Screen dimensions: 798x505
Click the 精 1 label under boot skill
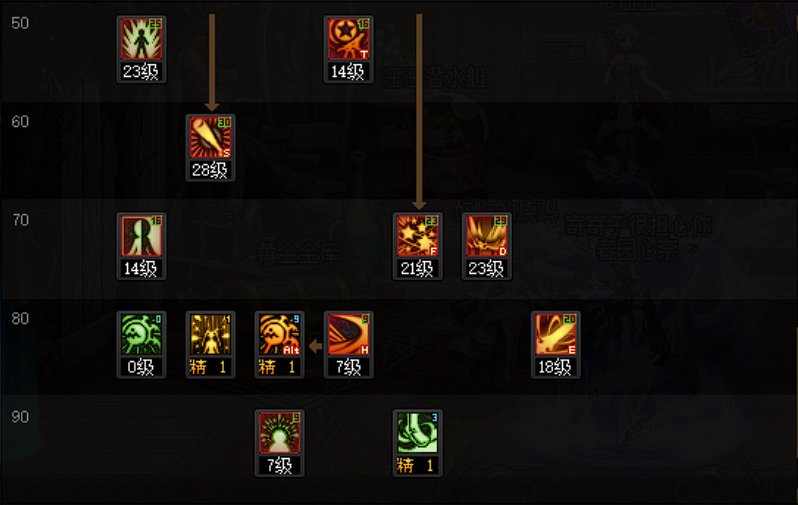417,465
